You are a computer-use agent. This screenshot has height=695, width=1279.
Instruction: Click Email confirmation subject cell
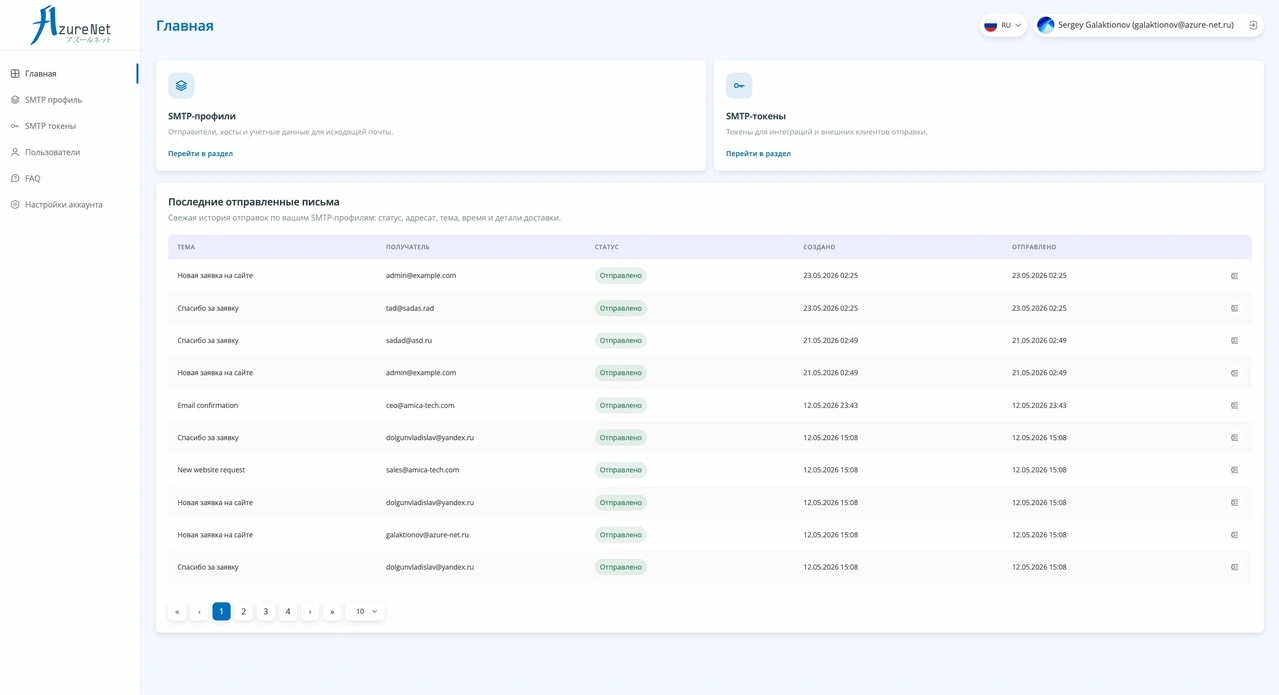pyautogui.click(x=207, y=406)
